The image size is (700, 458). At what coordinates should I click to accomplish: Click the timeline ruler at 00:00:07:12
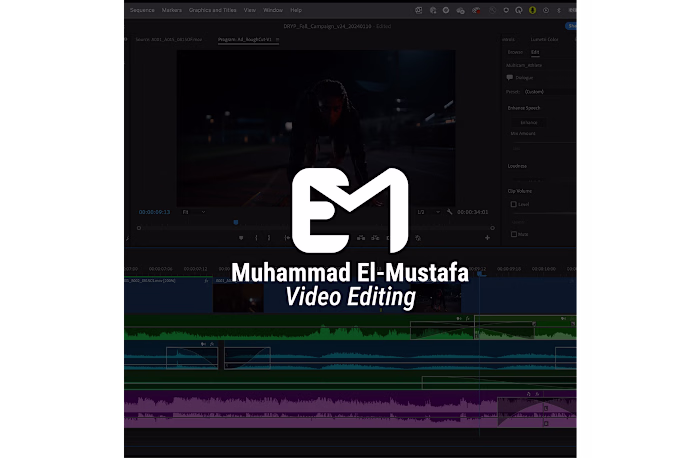pos(196,269)
